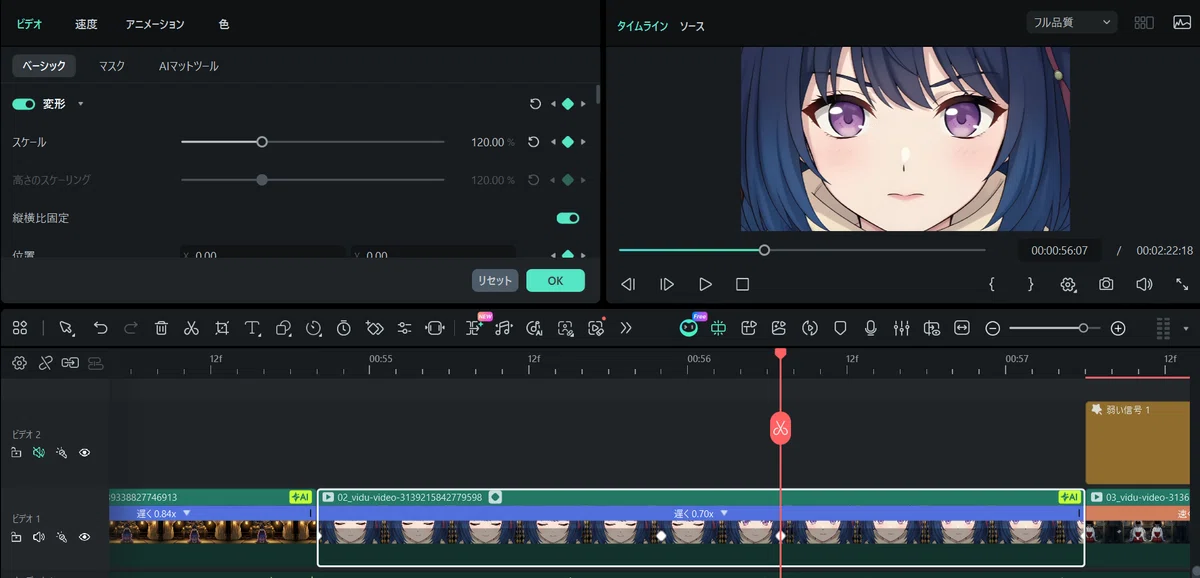Lock the ビデオ 2 track
Viewport: 1200px width, 578px height.
click(x=16, y=453)
